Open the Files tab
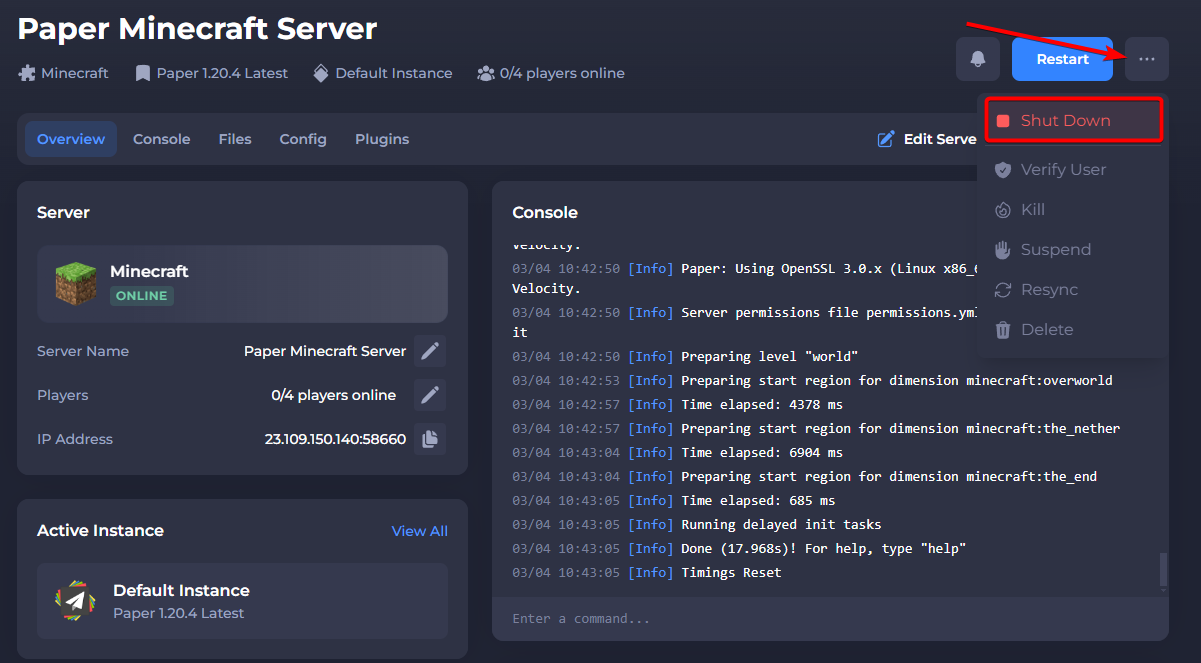Viewport: 1201px width, 663px height. coord(235,139)
